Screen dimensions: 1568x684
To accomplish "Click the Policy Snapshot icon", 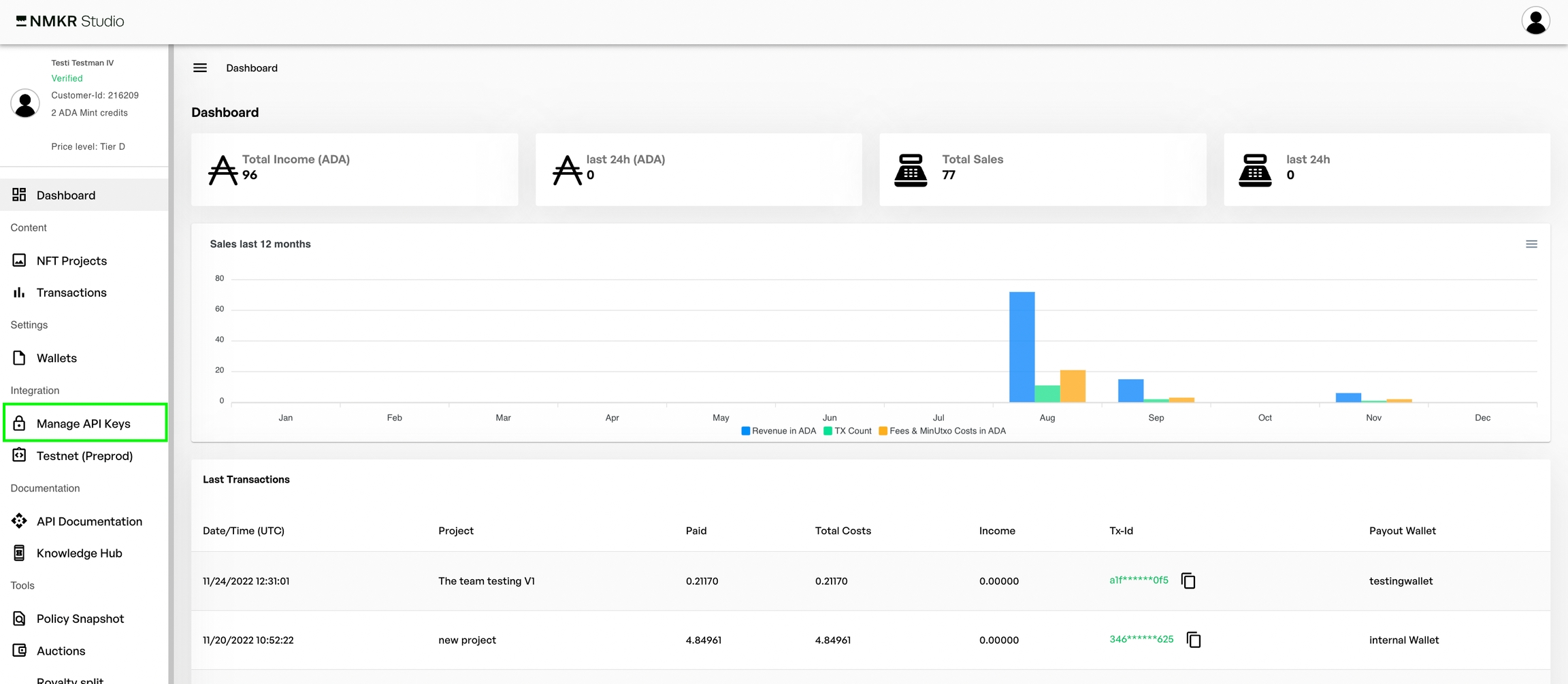I will tap(19, 619).
